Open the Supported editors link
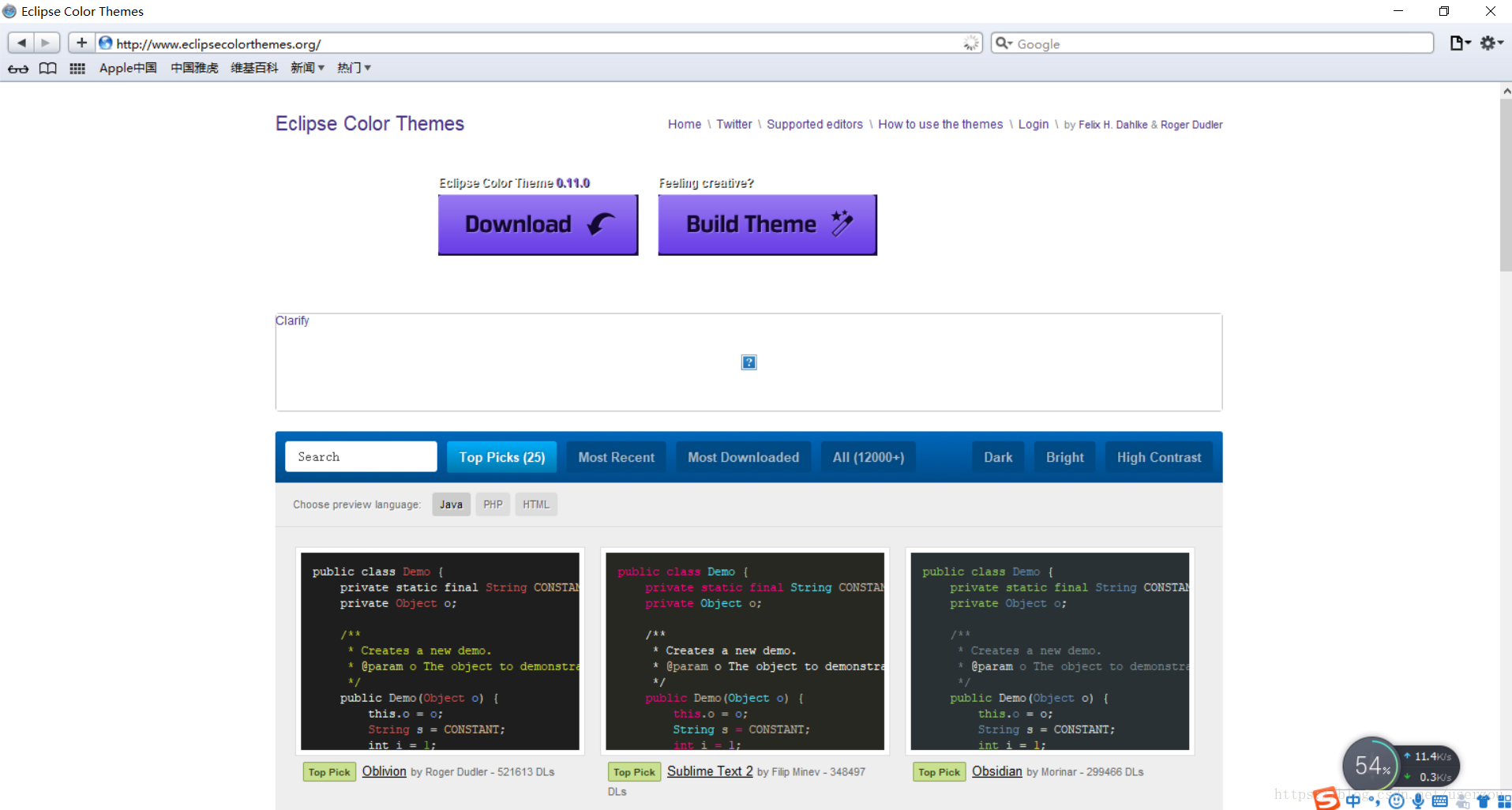This screenshot has height=810, width=1512. [x=815, y=125]
